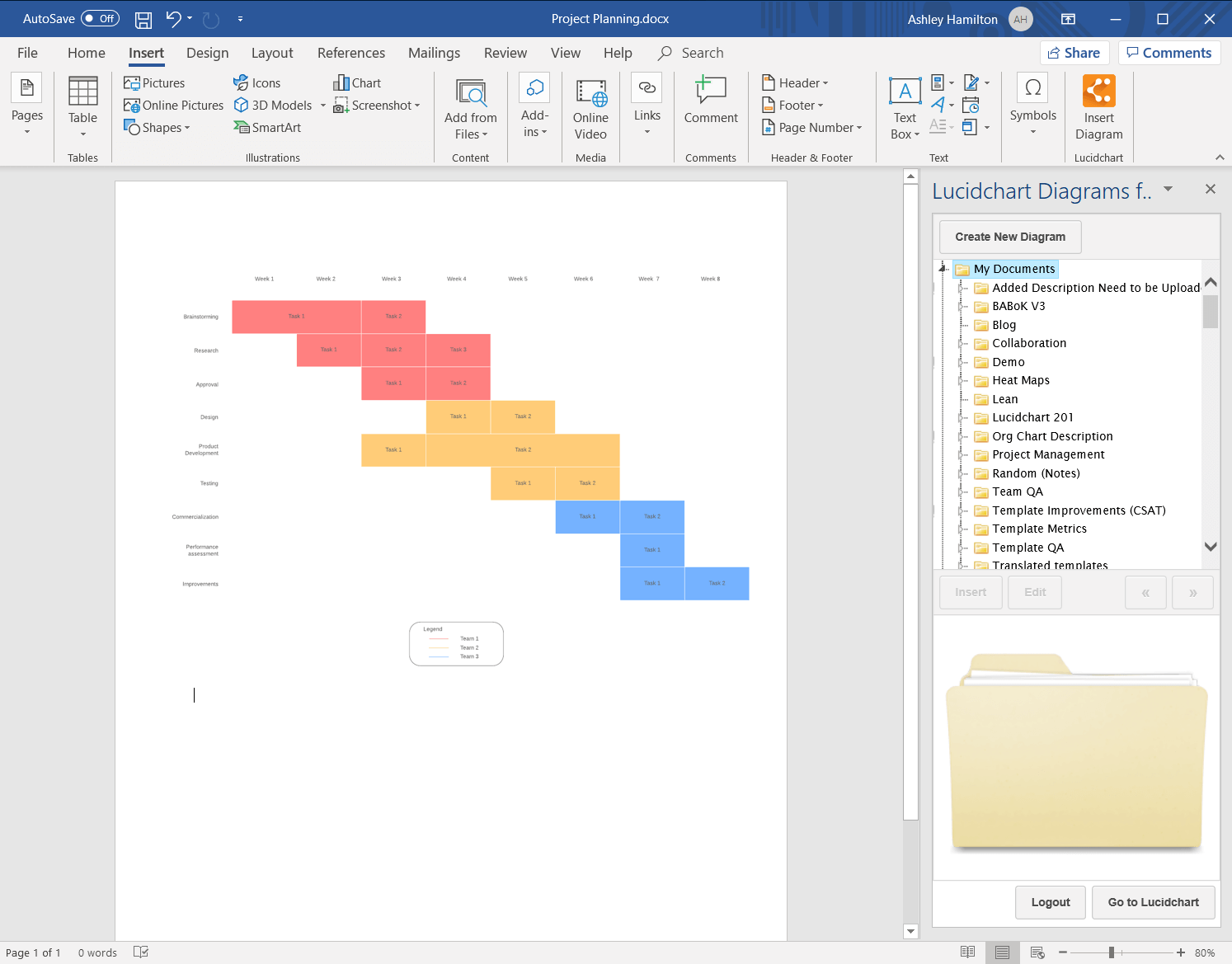Expand the Shapes dropdown menu
This screenshot has width=1232, height=964.
(x=157, y=128)
